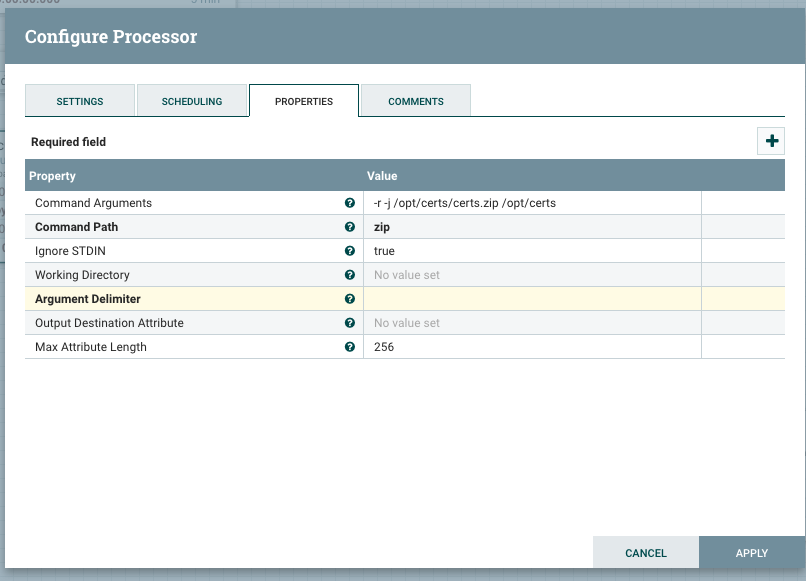This screenshot has height=581, width=806.
Task: Select the Properties tab
Action: pyautogui.click(x=303, y=102)
